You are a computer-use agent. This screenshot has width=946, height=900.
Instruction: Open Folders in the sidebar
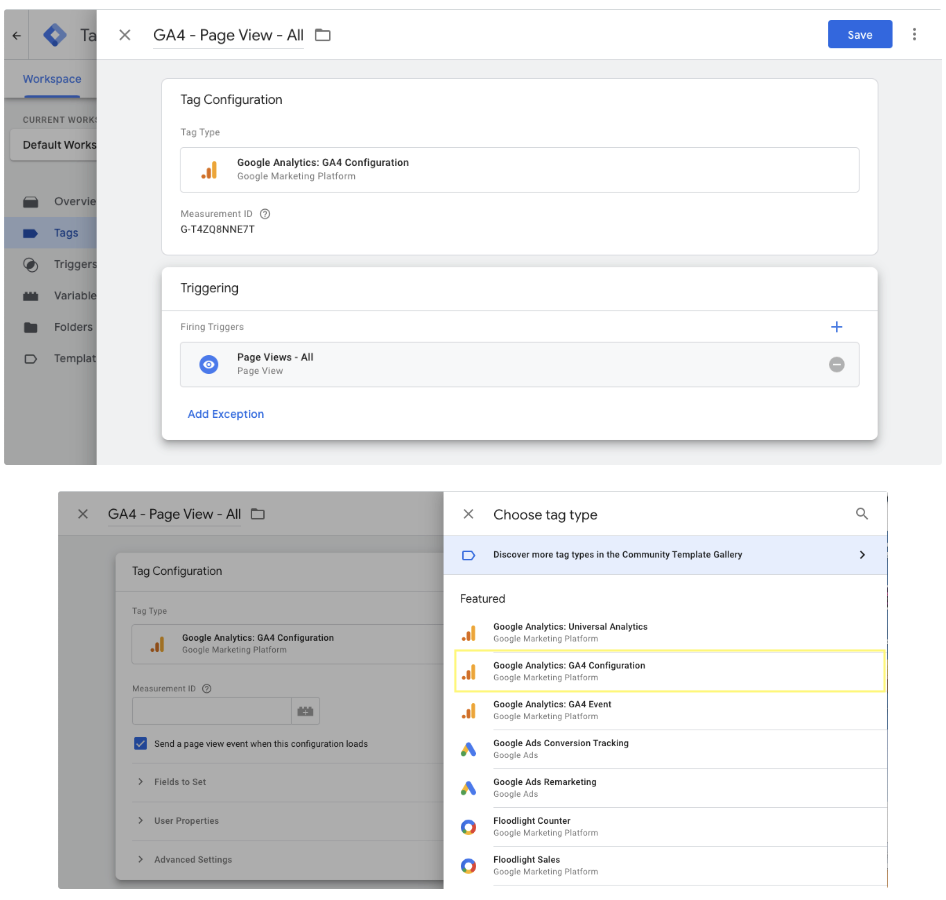(51, 327)
